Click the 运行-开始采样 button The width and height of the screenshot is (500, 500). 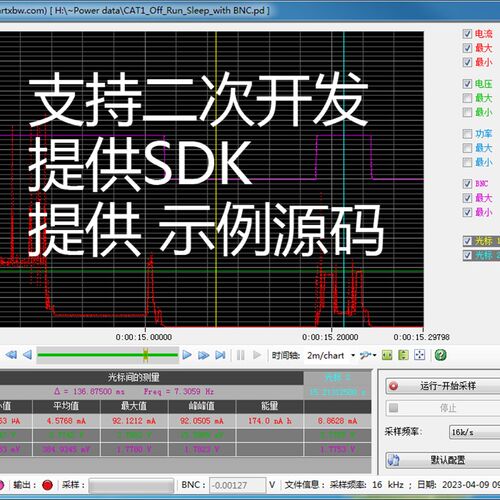point(443,386)
